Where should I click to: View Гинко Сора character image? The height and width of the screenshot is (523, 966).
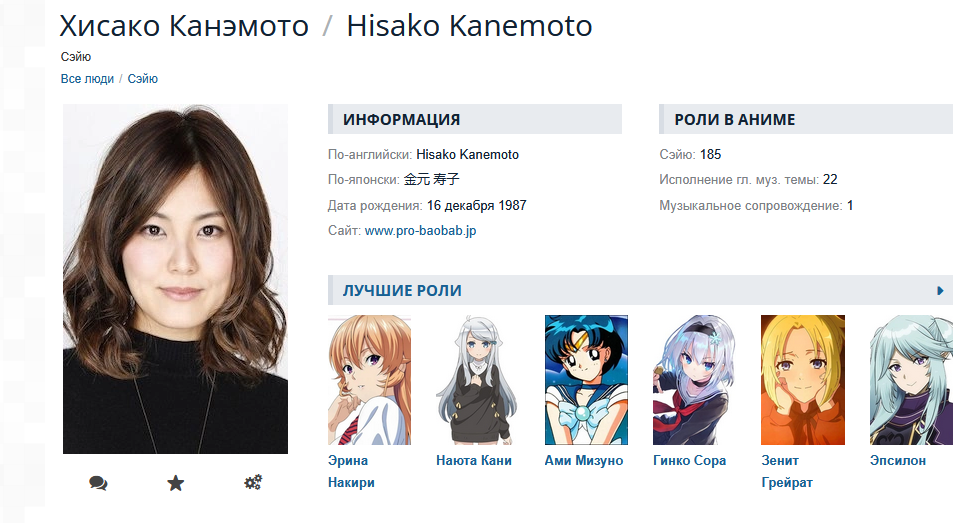tap(694, 380)
